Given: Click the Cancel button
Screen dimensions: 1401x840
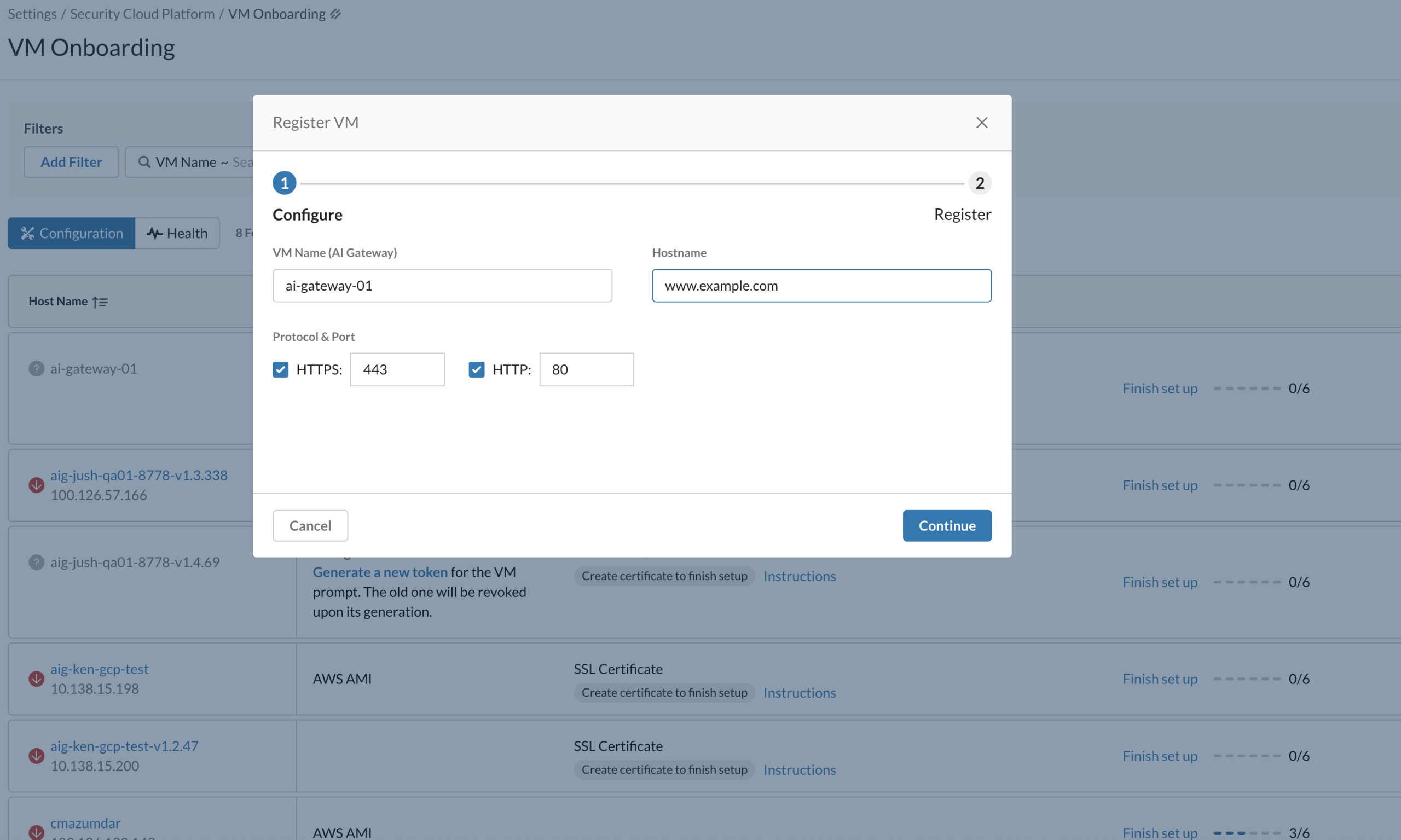Looking at the screenshot, I should click(x=310, y=526).
